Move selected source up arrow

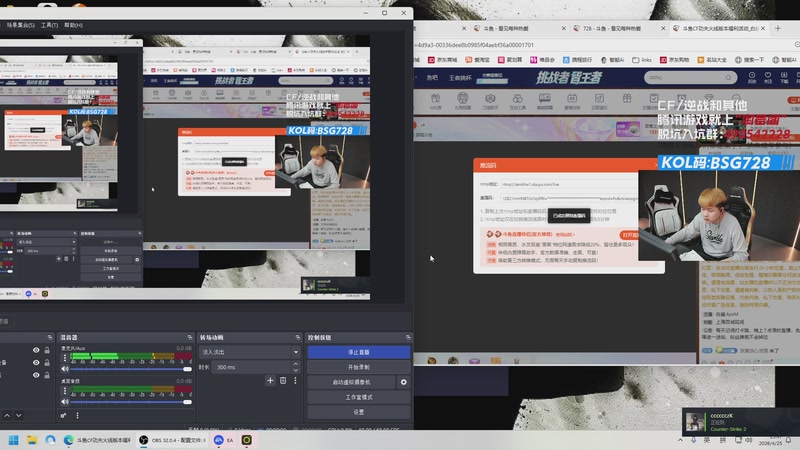point(7,415)
